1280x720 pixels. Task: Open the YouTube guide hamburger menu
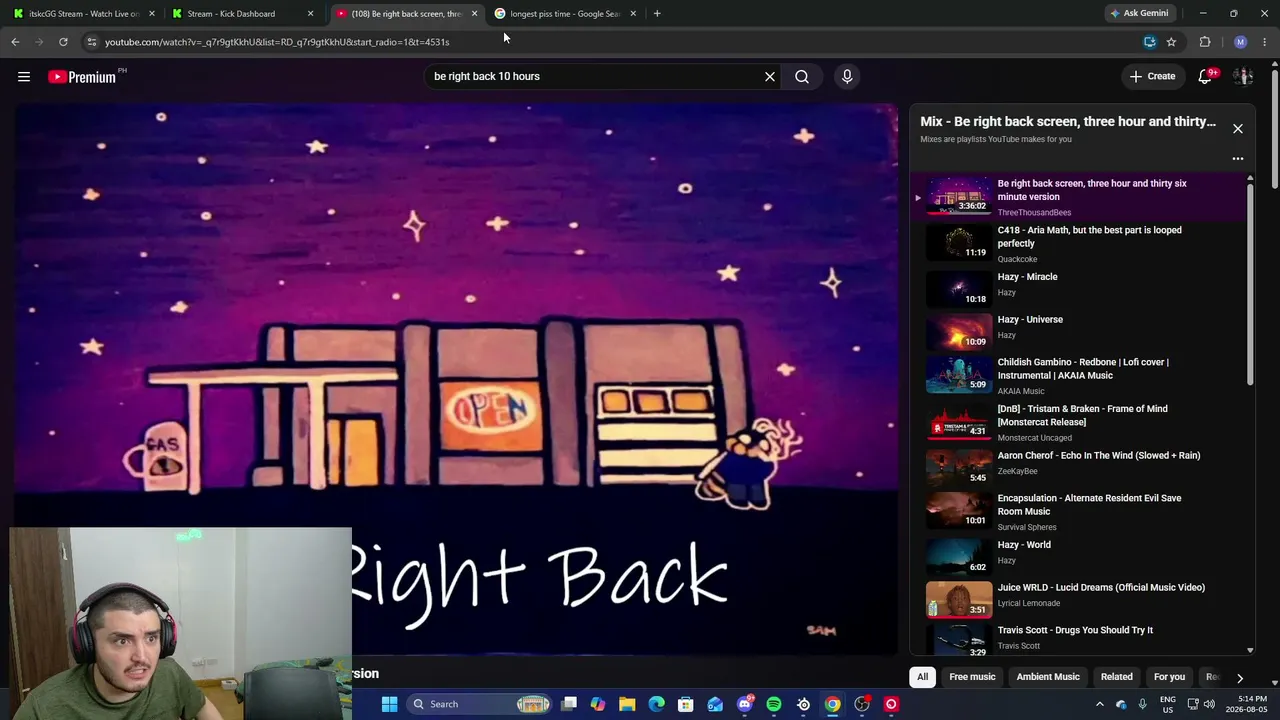(x=24, y=76)
